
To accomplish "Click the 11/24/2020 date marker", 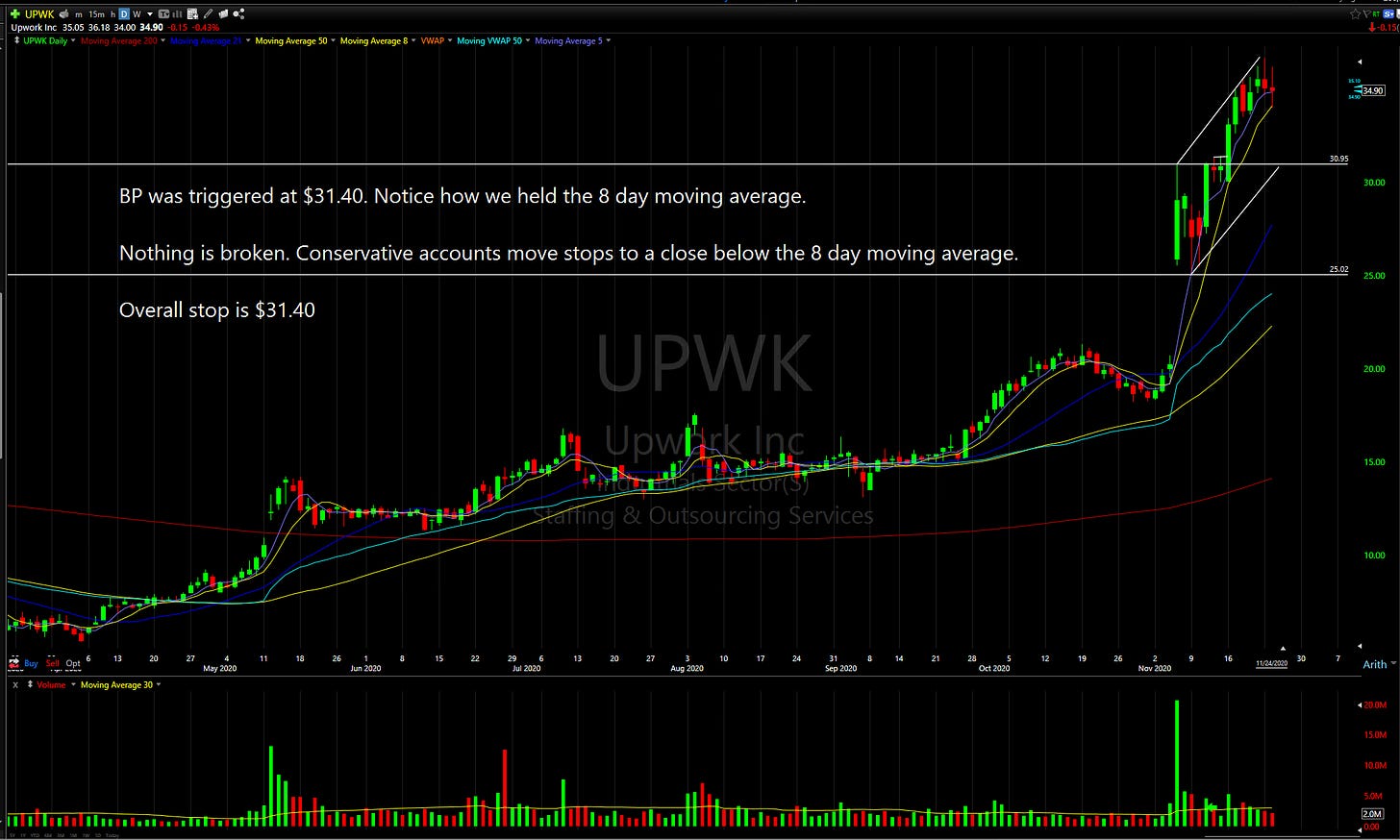I will tap(1272, 663).
